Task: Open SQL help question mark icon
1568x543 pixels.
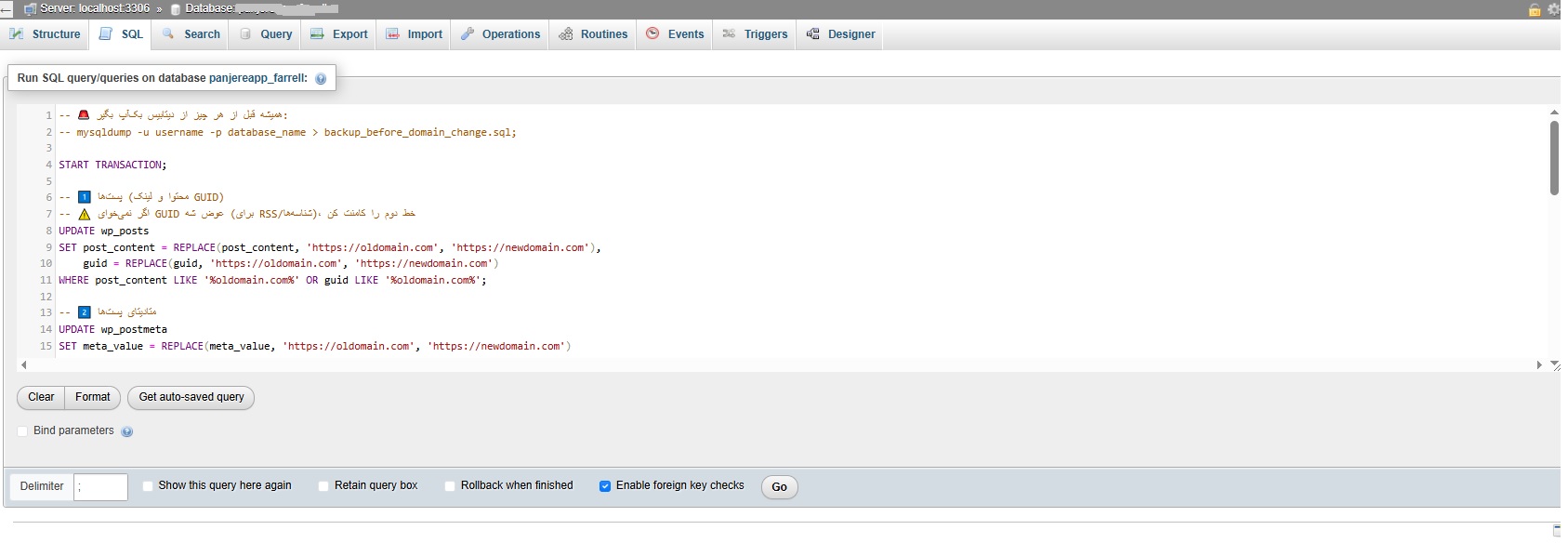Action: (321, 79)
